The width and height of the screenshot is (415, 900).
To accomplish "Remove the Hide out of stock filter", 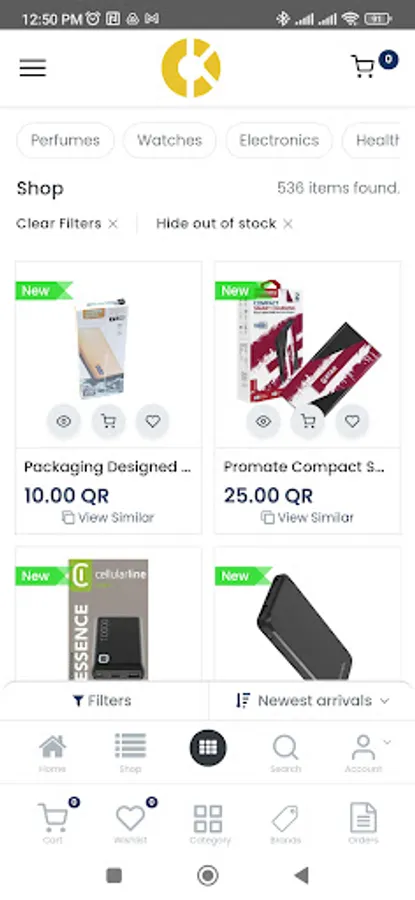I will [x=288, y=224].
